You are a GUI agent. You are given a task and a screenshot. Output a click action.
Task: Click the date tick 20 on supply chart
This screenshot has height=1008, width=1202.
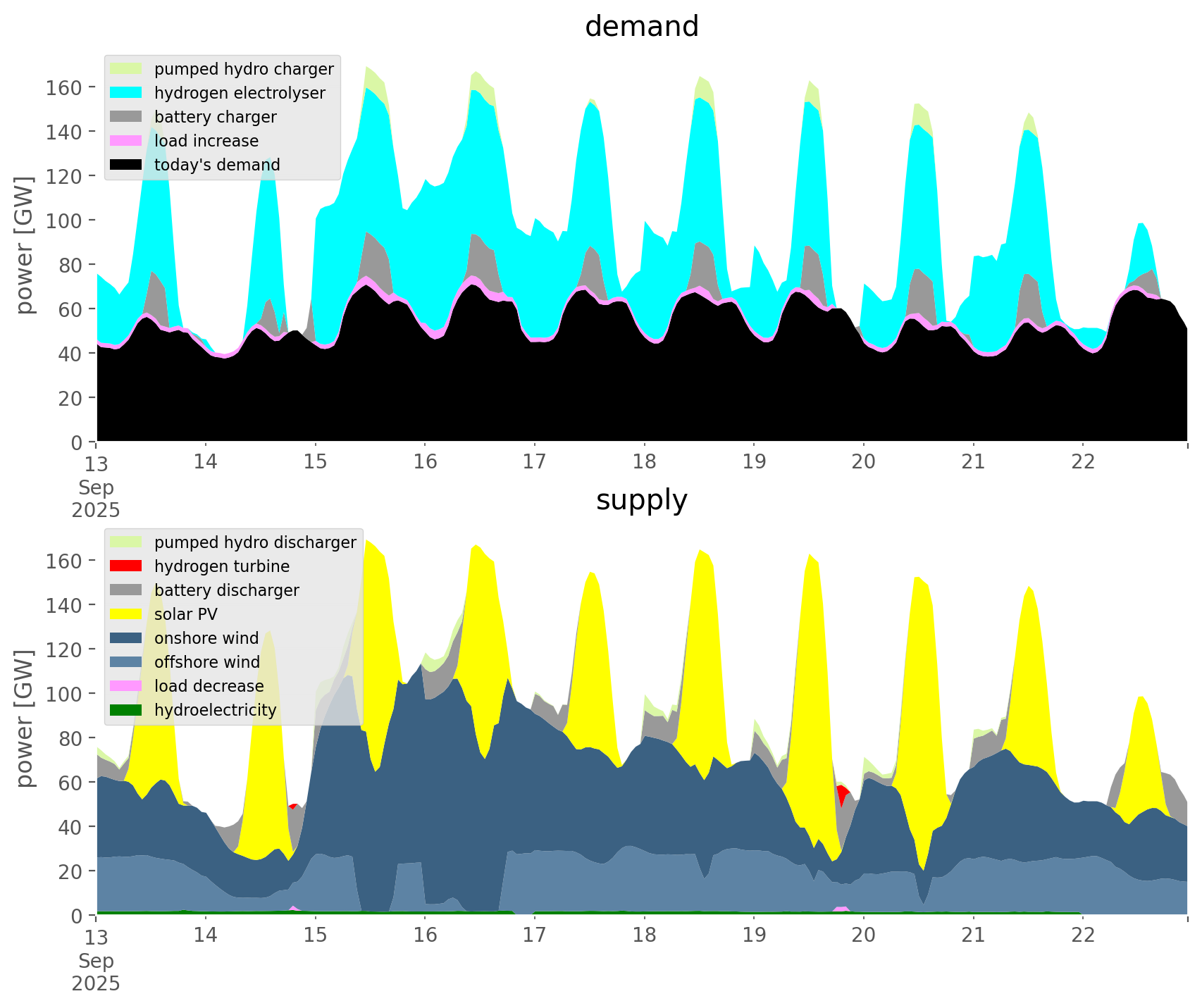click(863, 935)
